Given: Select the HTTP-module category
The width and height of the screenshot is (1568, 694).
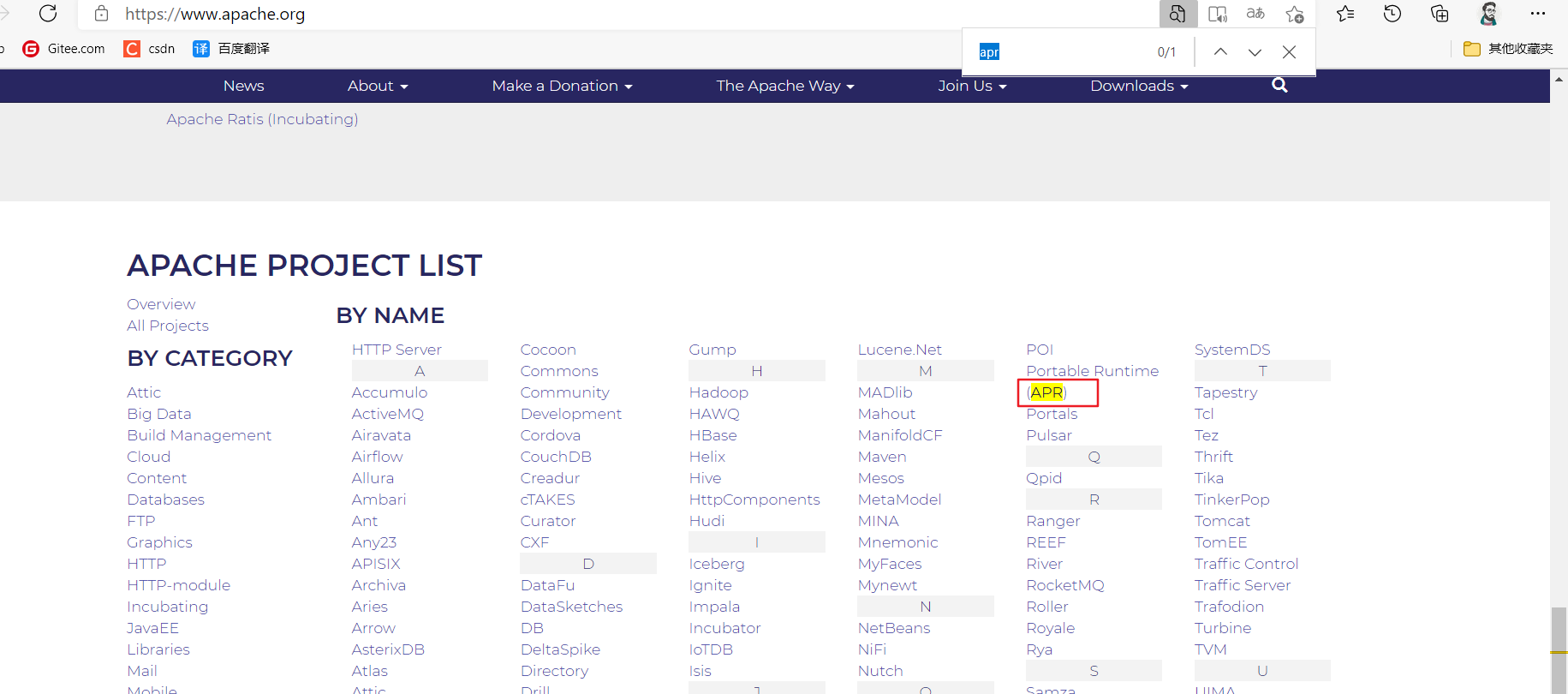Looking at the screenshot, I should click(179, 585).
